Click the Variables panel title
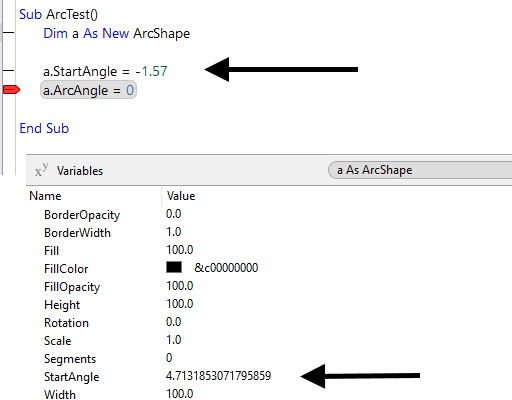512x400 pixels. click(x=80, y=171)
